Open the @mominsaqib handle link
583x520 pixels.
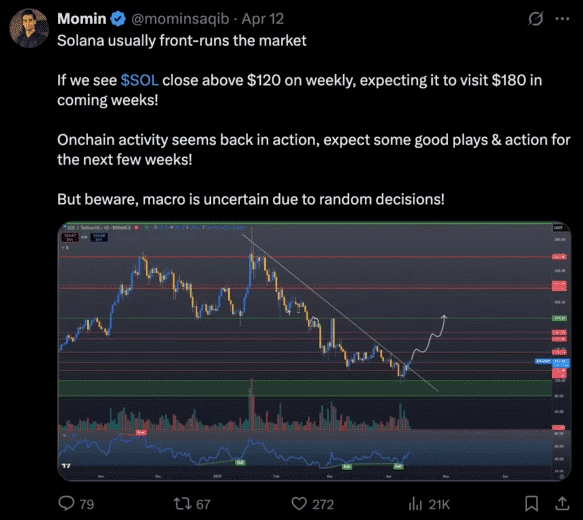tap(180, 19)
